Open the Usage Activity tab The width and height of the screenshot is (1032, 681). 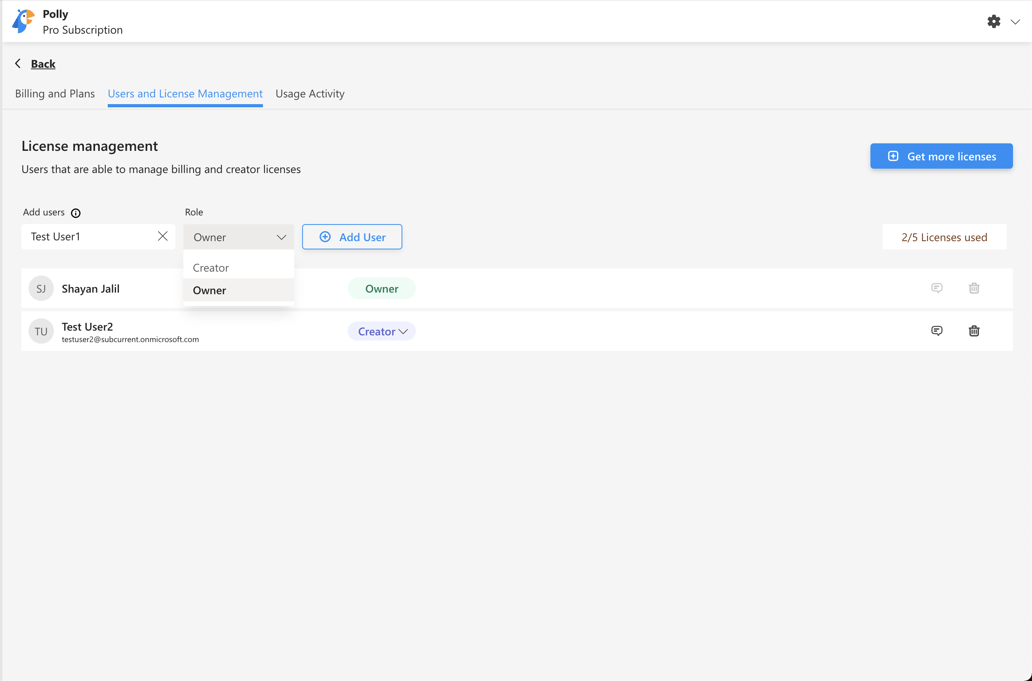pos(310,93)
